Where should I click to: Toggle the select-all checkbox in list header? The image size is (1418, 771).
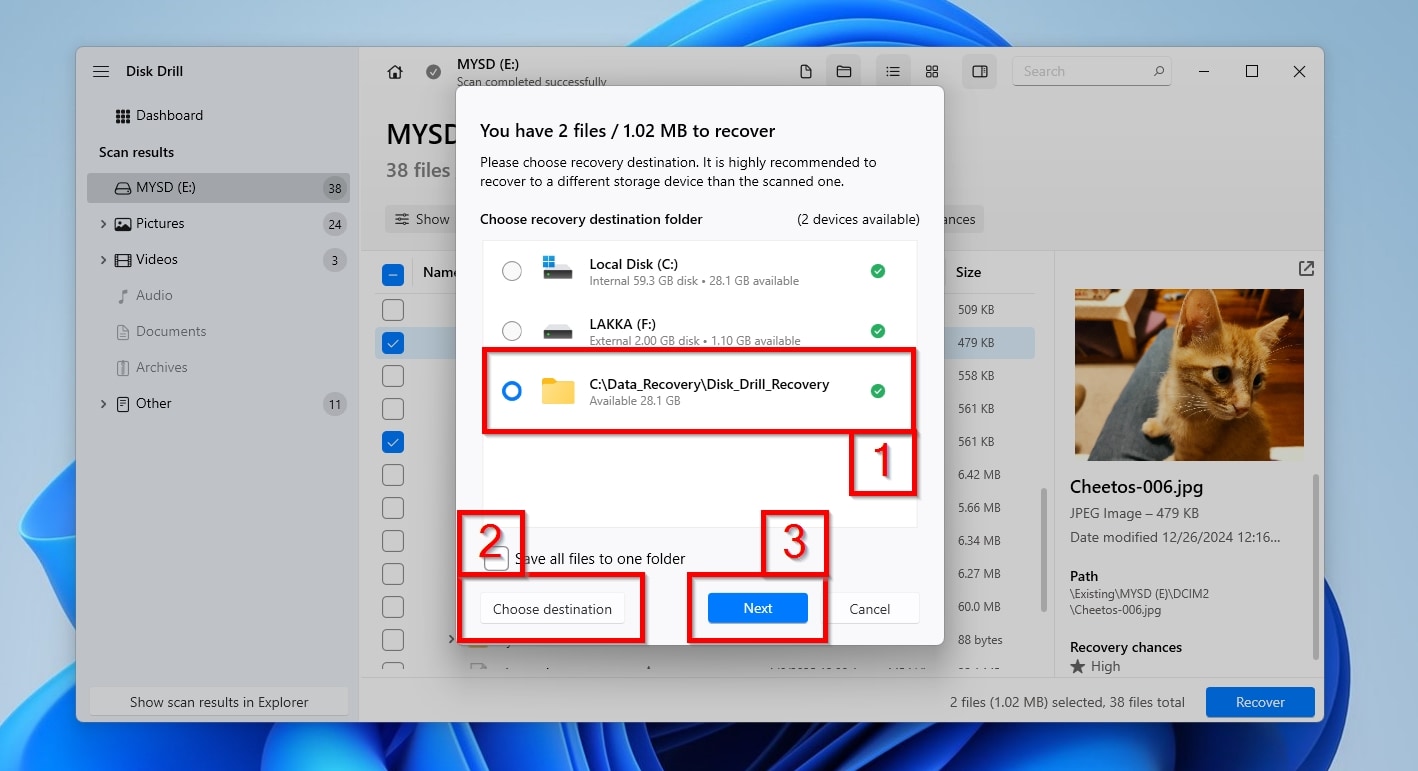[x=393, y=274]
